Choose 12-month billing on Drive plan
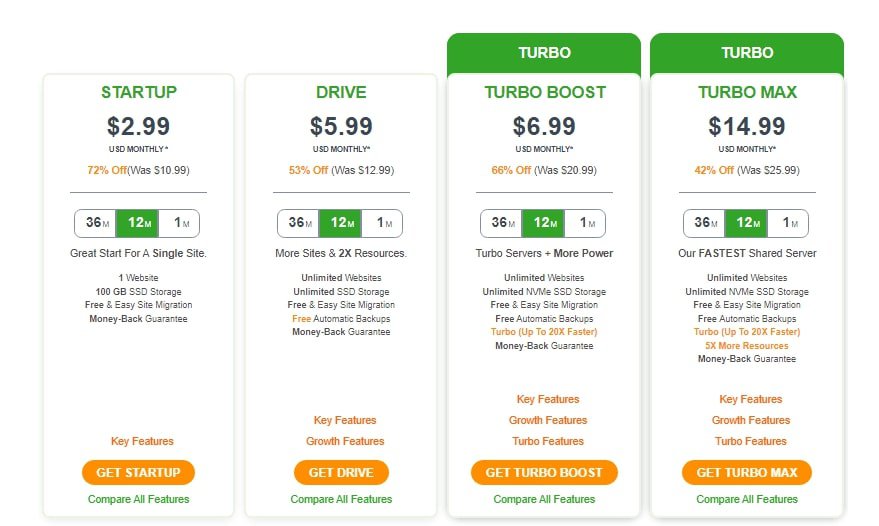This screenshot has height=526, width=879. (340, 223)
